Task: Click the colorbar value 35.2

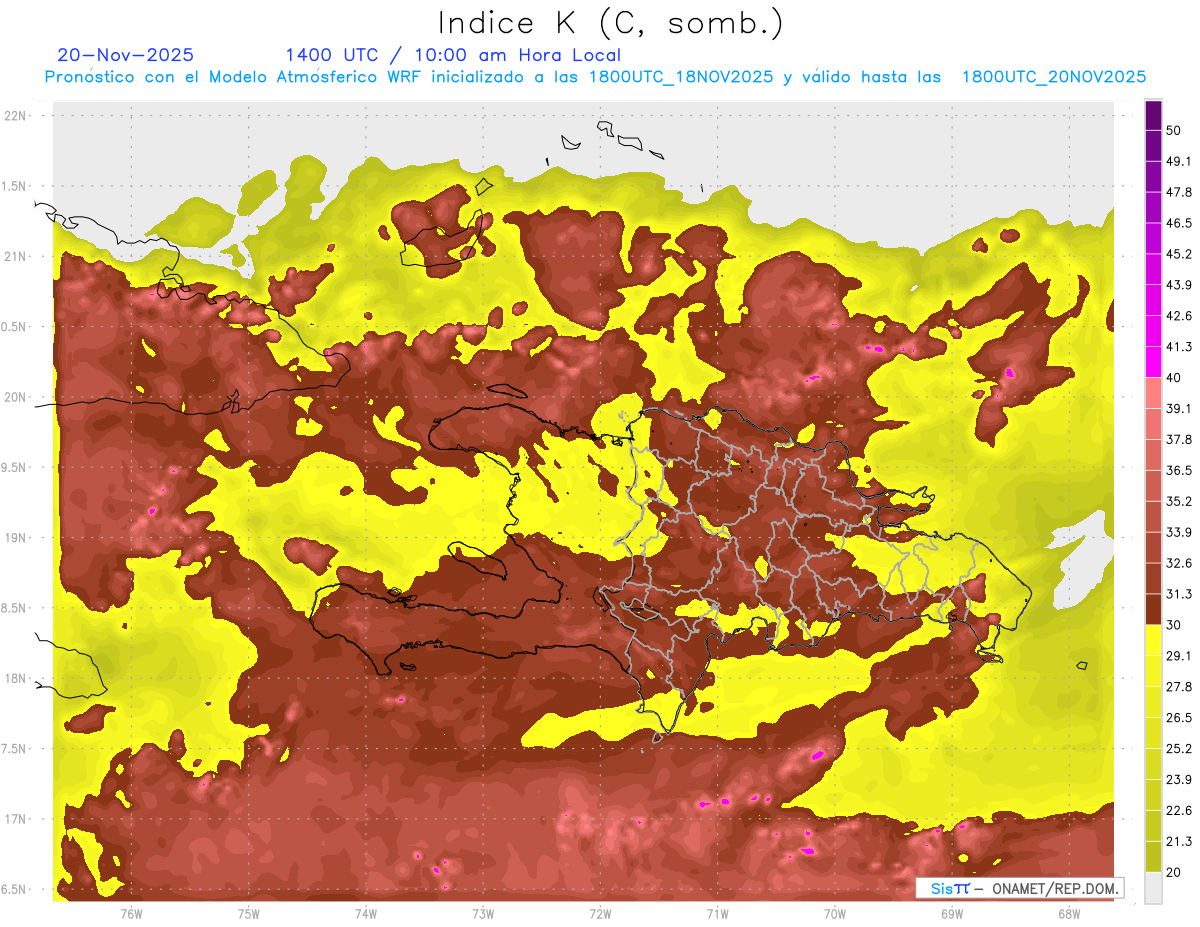Action: tap(1178, 501)
